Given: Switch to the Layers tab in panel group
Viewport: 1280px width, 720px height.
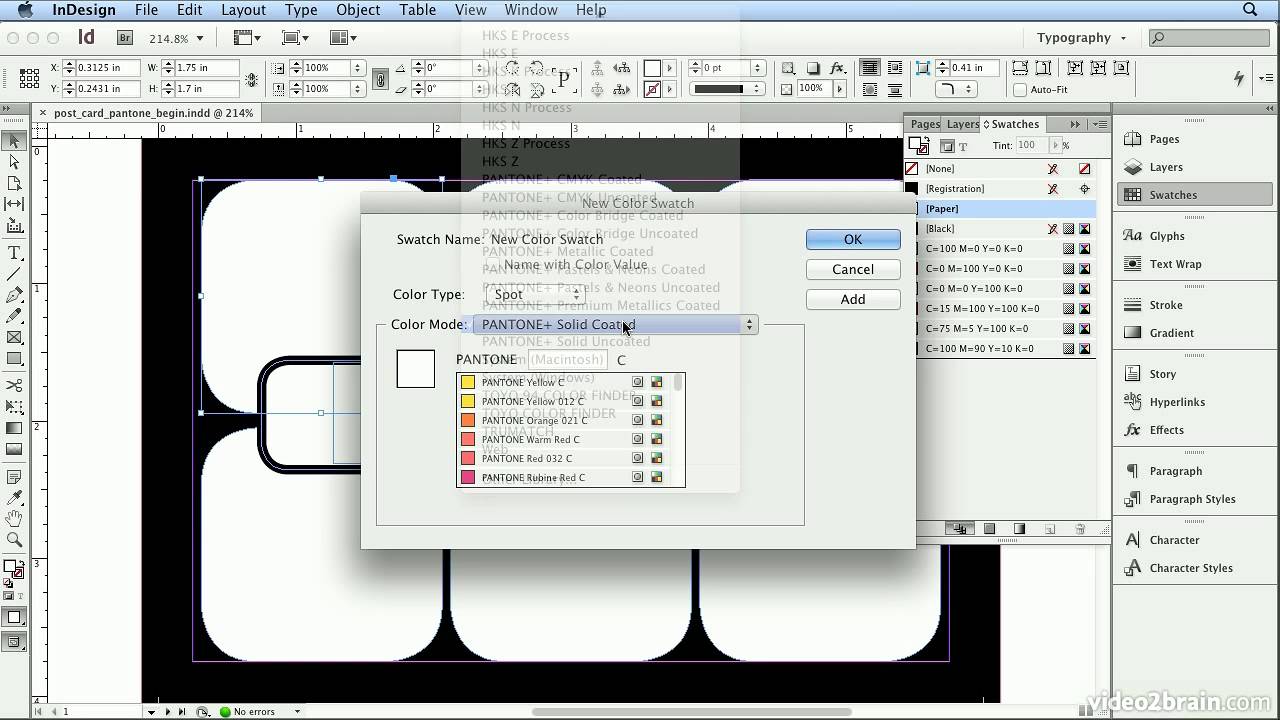Looking at the screenshot, I should 962,125.
